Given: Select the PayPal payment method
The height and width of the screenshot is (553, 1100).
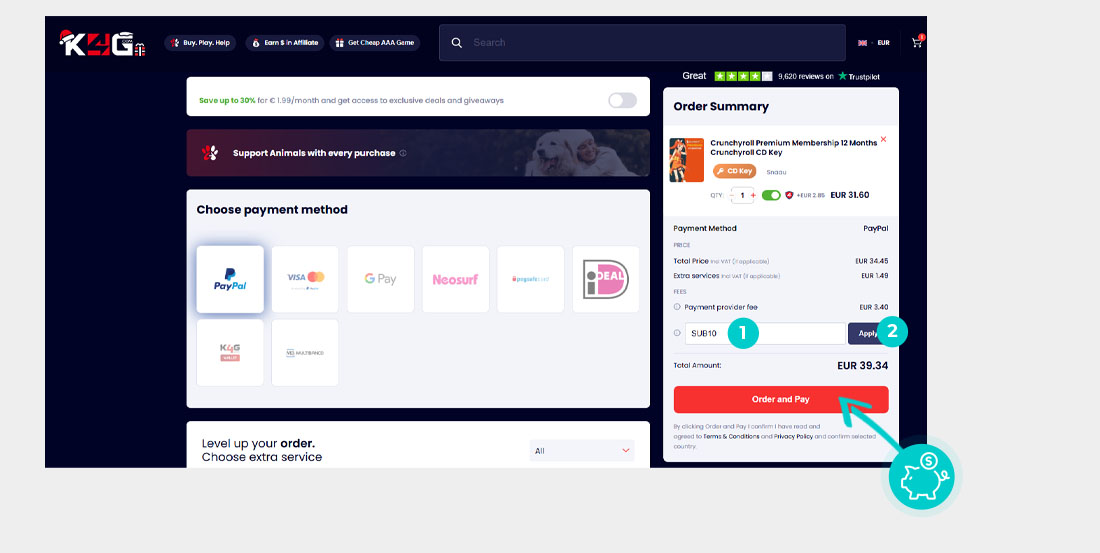Looking at the screenshot, I should pyautogui.click(x=230, y=279).
